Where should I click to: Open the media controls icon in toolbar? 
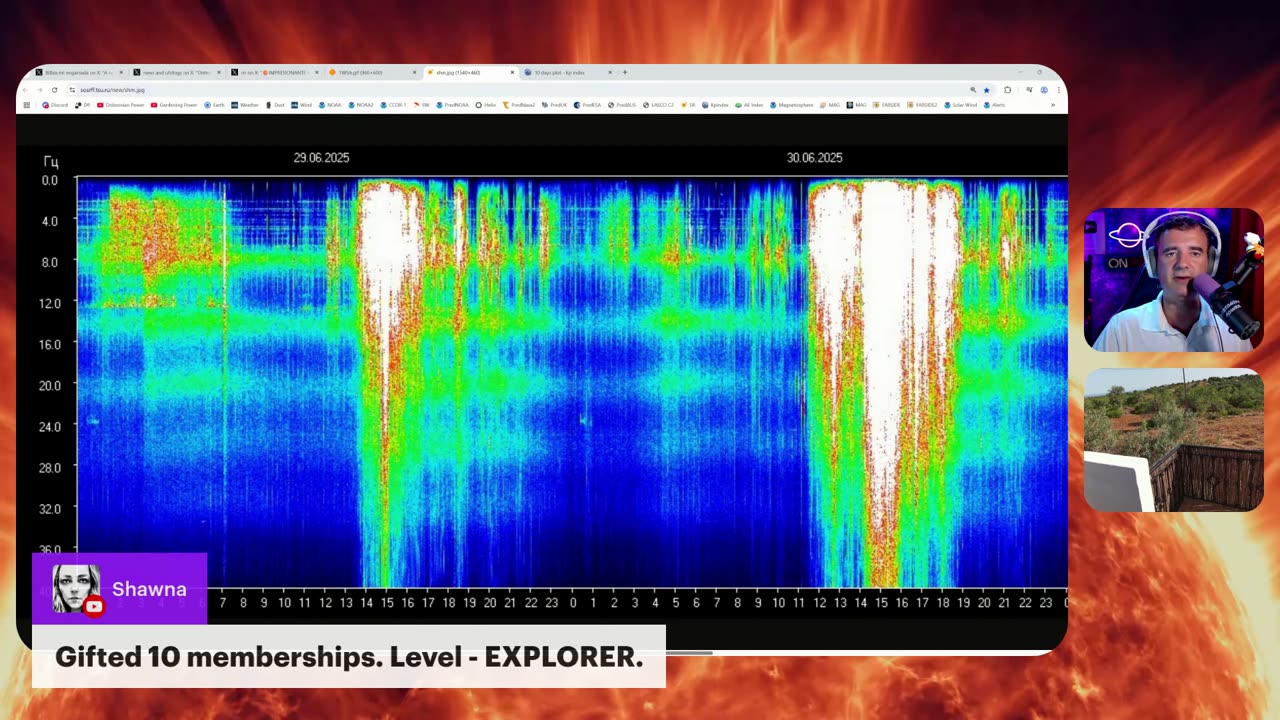[x=1028, y=89]
